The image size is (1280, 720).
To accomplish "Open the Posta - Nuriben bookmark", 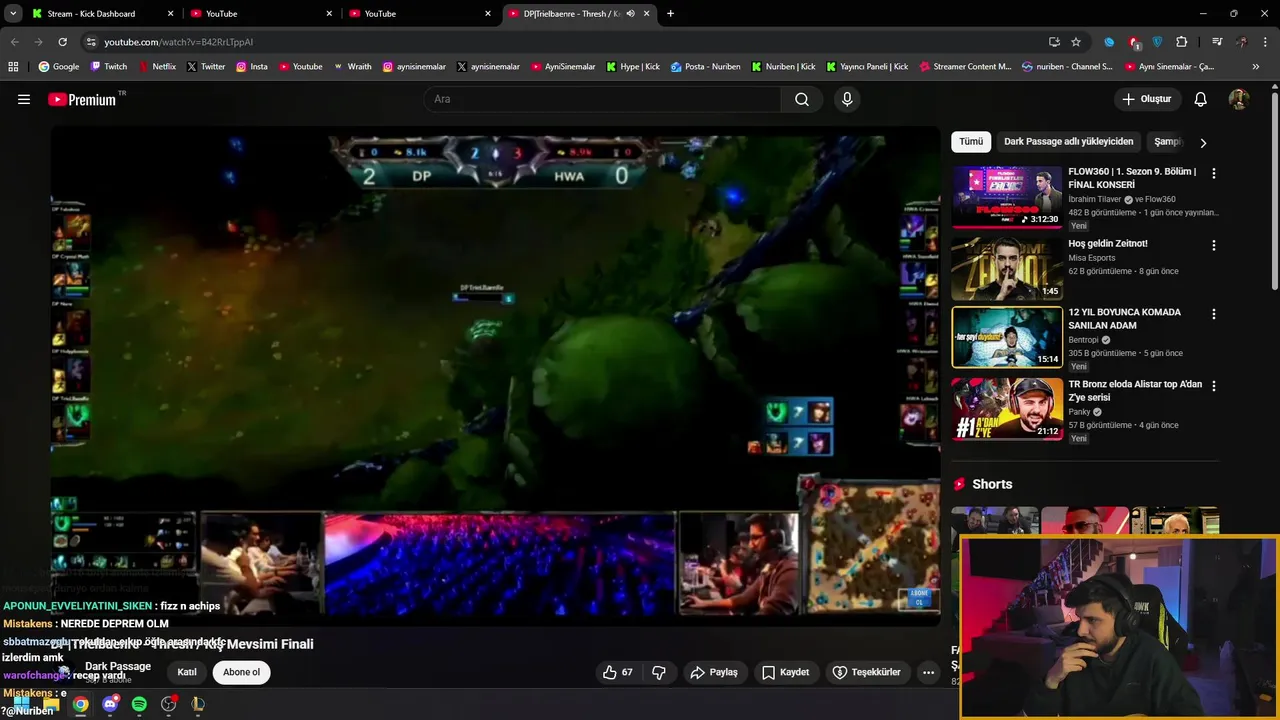I will (705, 66).
